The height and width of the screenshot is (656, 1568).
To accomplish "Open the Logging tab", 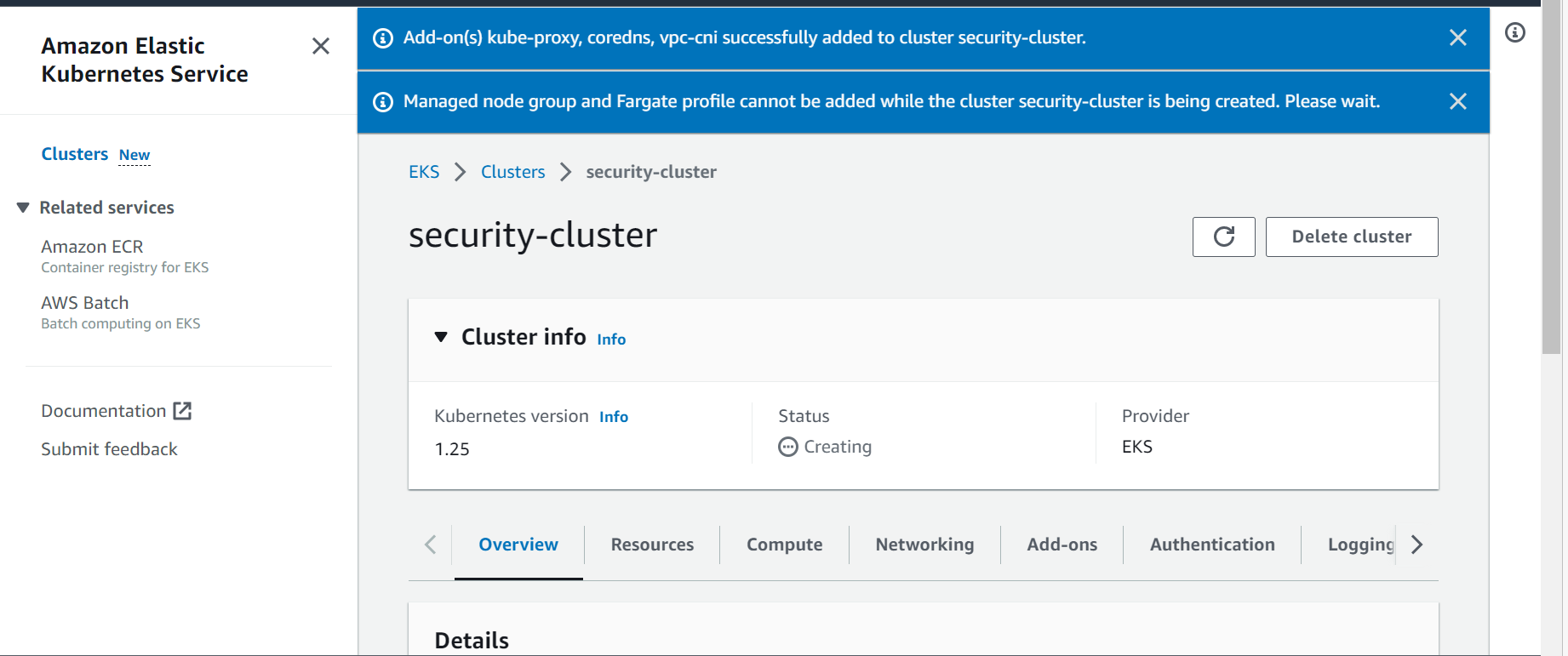I will click(x=1360, y=545).
